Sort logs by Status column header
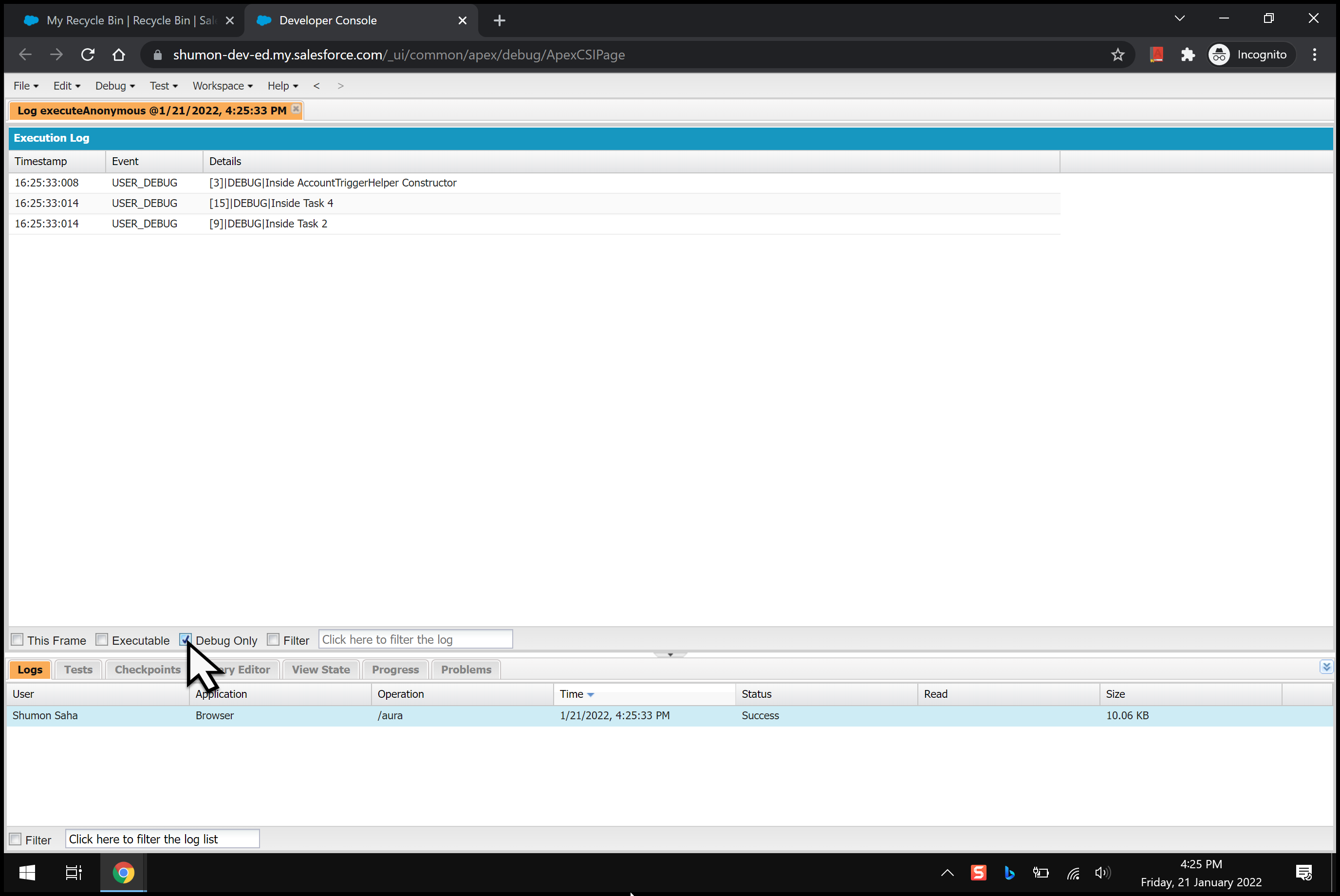1340x896 pixels. coord(826,694)
